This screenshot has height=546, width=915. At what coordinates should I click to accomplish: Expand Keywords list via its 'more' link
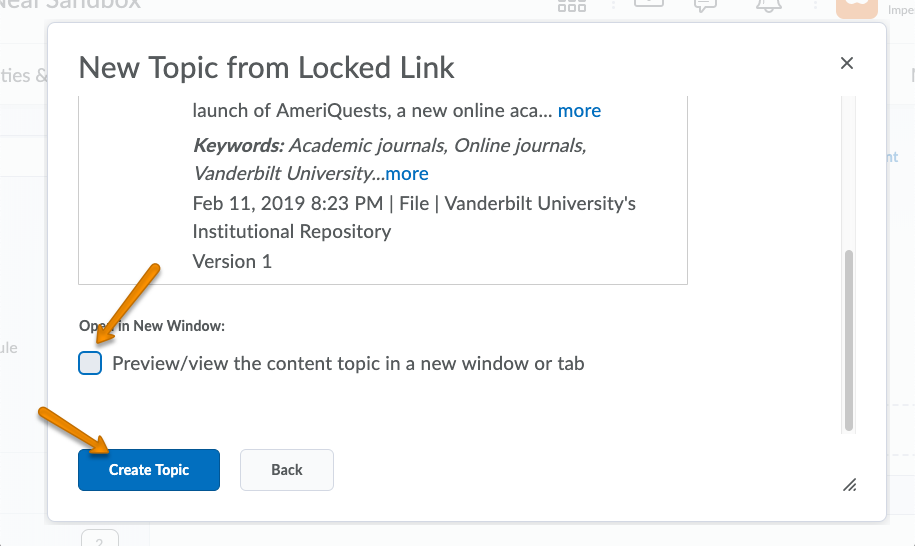pos(407,173)
